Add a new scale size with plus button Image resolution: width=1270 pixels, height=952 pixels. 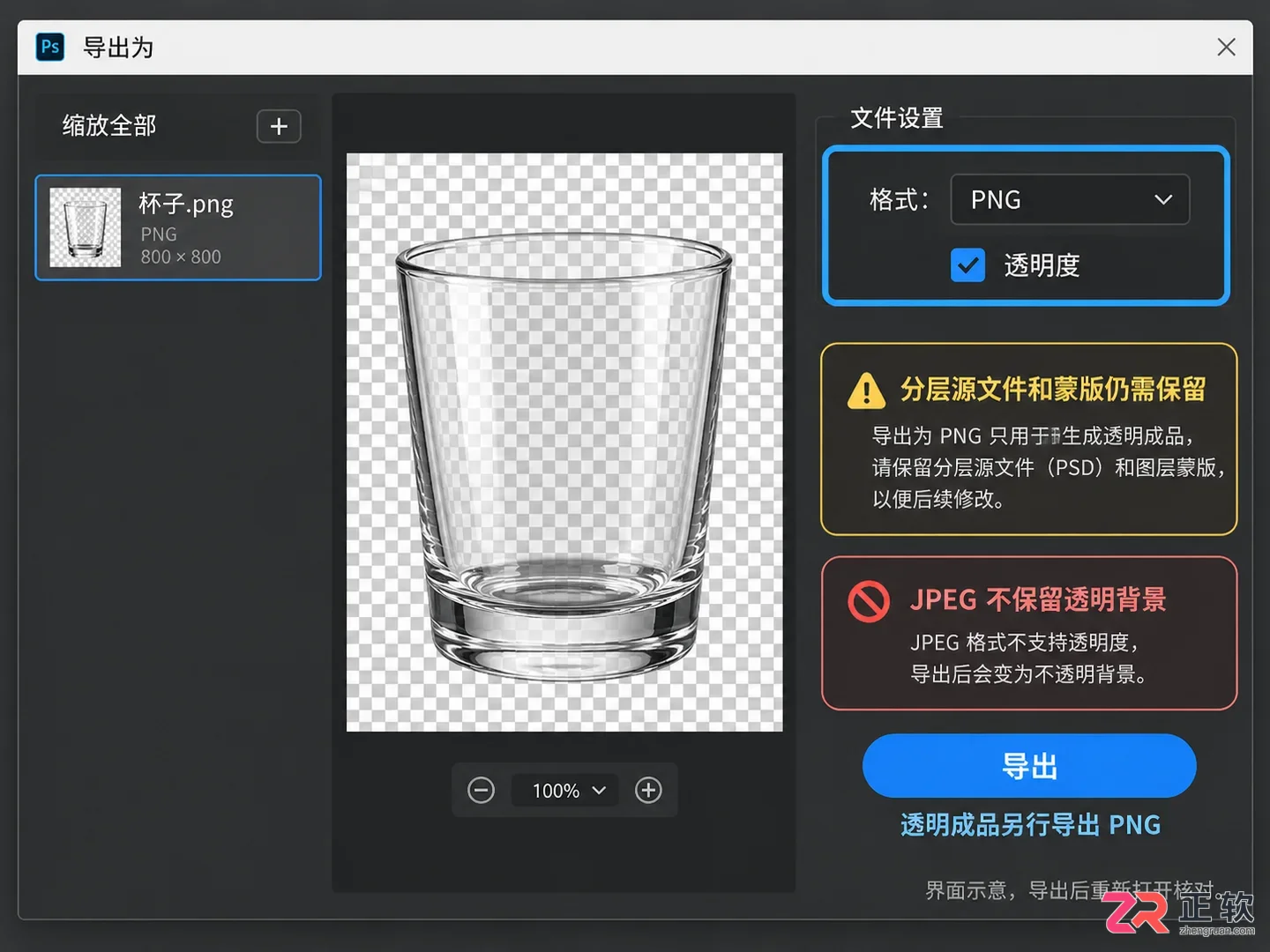(279, 126)
